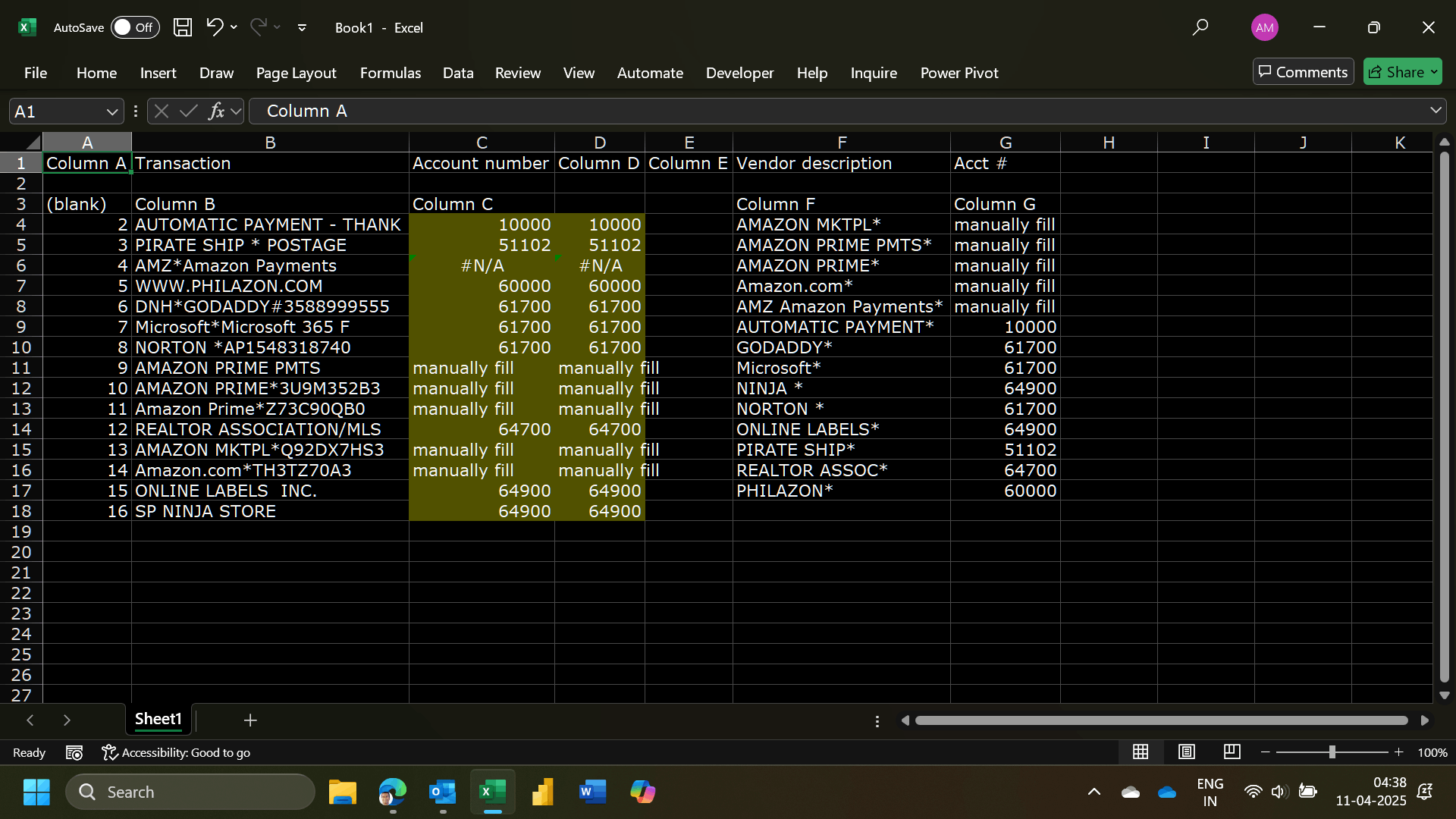Click the previous sheet arrow

(x=30, y=720)
